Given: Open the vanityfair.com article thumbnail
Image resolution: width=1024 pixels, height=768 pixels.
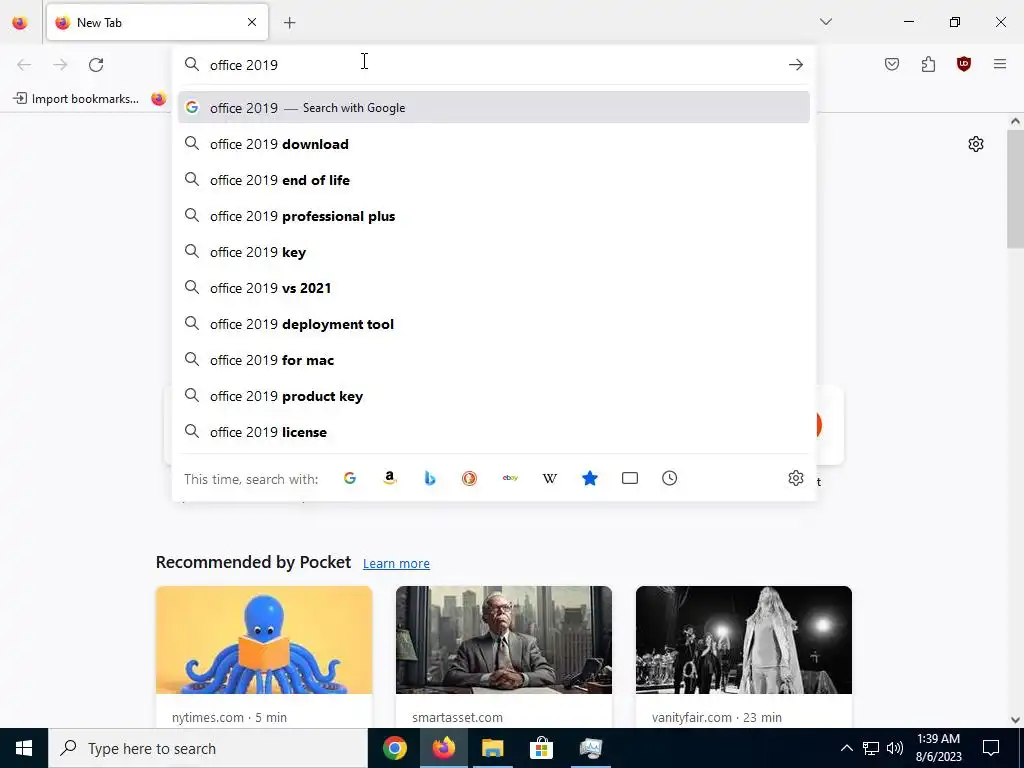Looking at the screenshot, I should (x=744, y=640).
